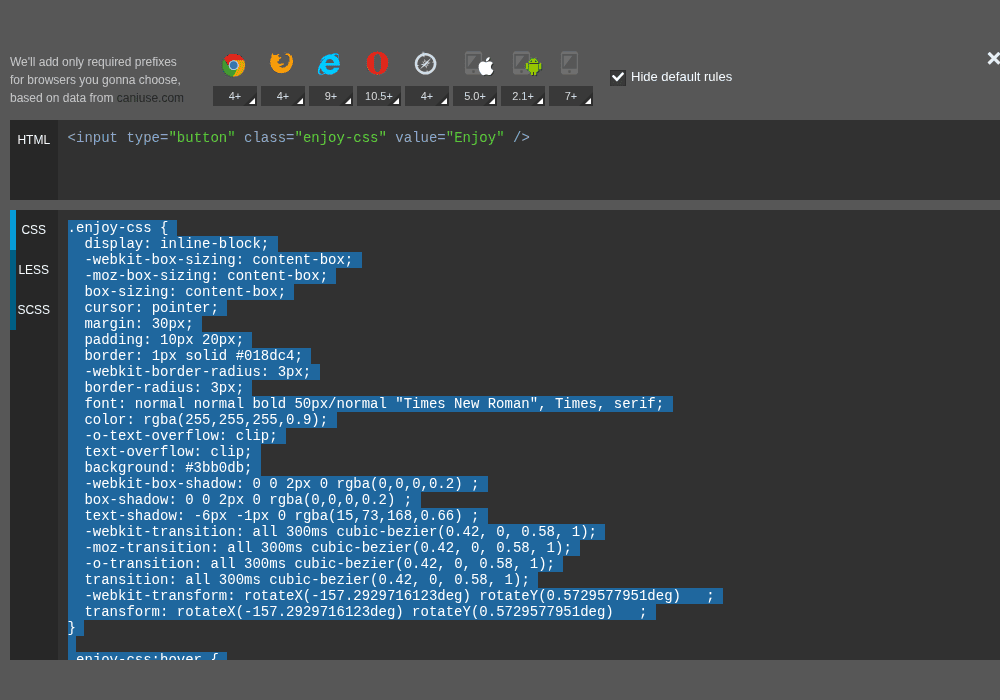This screenshot has width=1000, height=700.
Task: Open Android version dropdown showing 2.1+
Action: point(523,96)
